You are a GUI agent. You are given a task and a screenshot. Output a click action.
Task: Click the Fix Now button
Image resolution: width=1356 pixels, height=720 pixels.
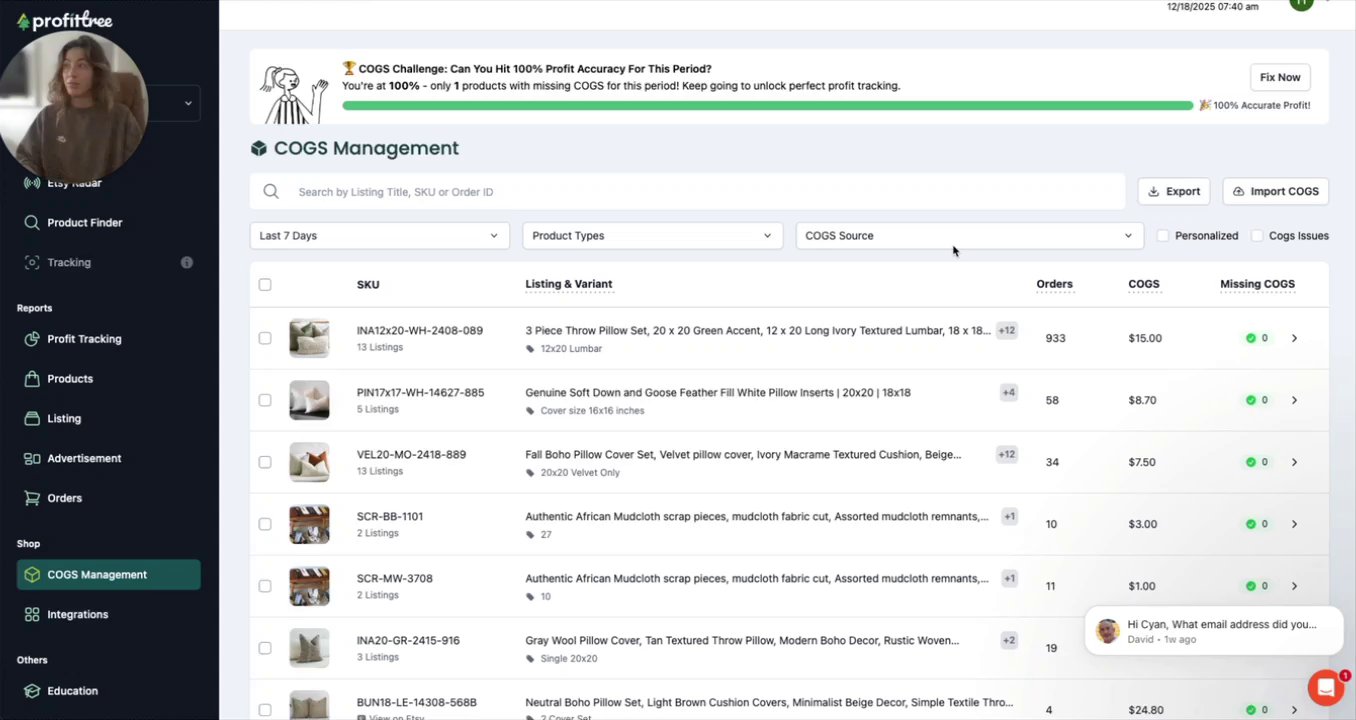click(x=1280, y=78)
